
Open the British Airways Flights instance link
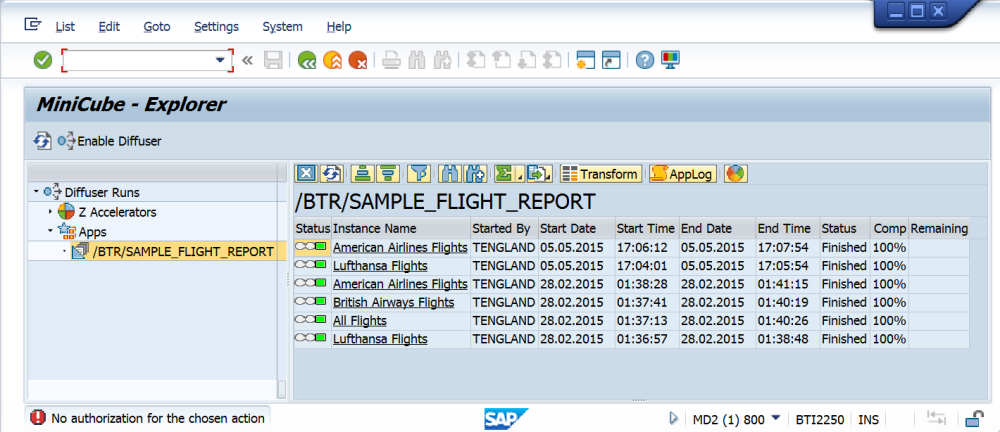pos(393,302)
